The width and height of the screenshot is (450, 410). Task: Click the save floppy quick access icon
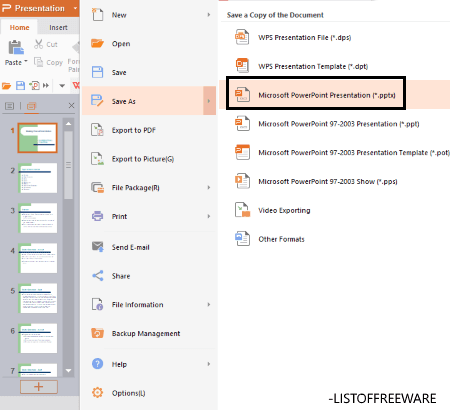(21, 86)
